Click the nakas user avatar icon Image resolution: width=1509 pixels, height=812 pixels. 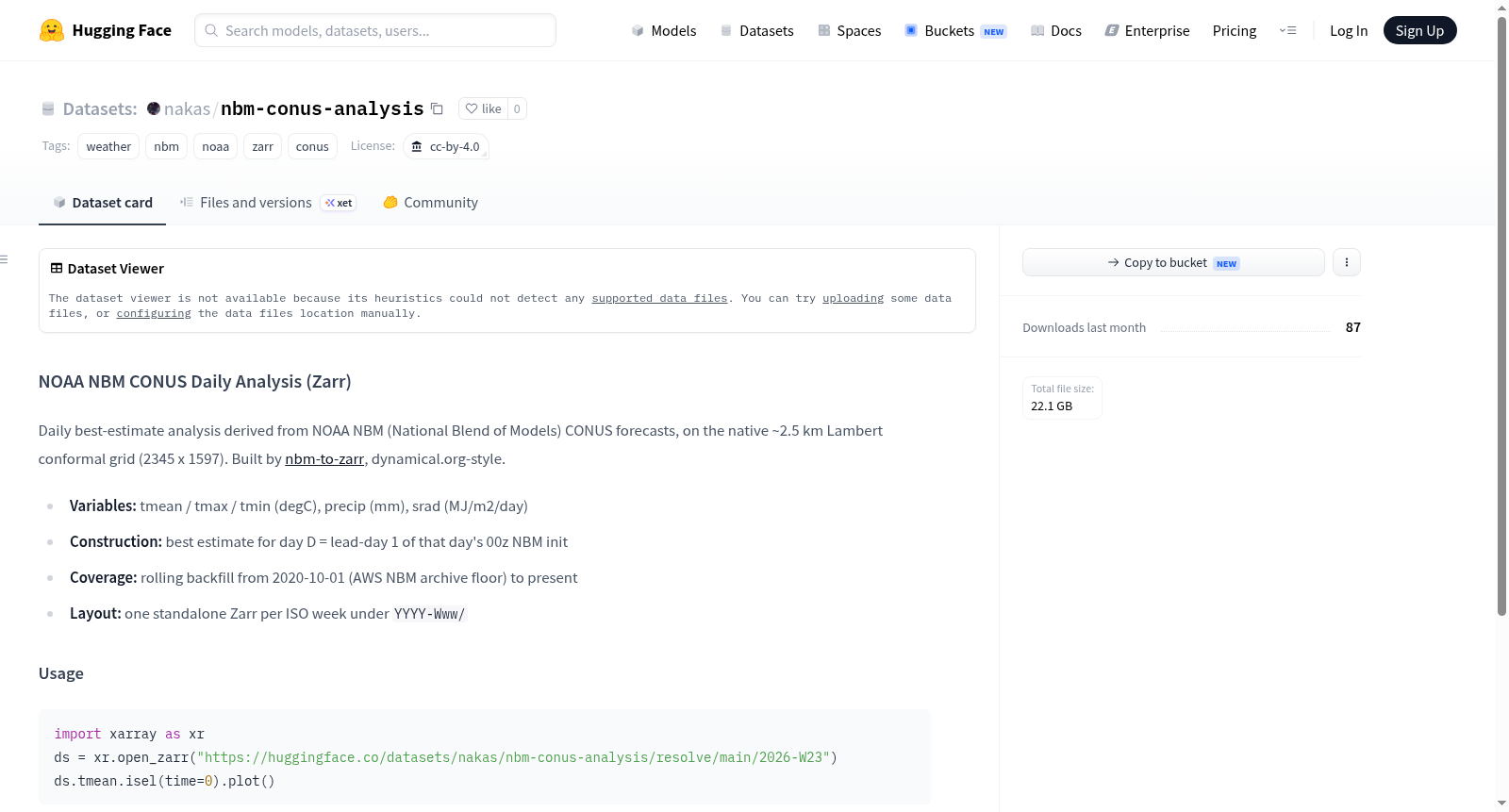click(x=154, y=108)
